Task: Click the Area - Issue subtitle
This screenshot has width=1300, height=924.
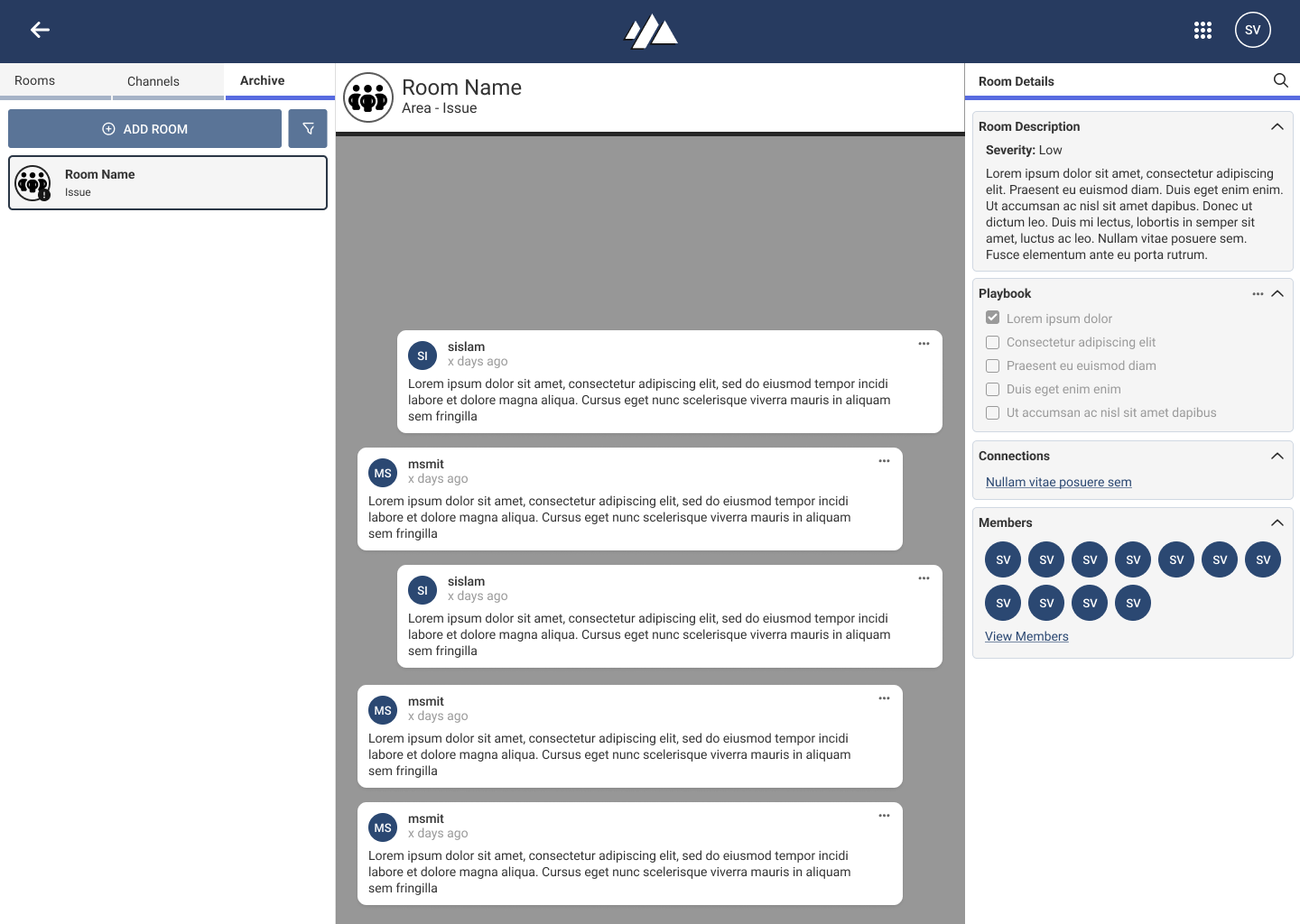Action: pyautogui.click(x=439, y=108)
